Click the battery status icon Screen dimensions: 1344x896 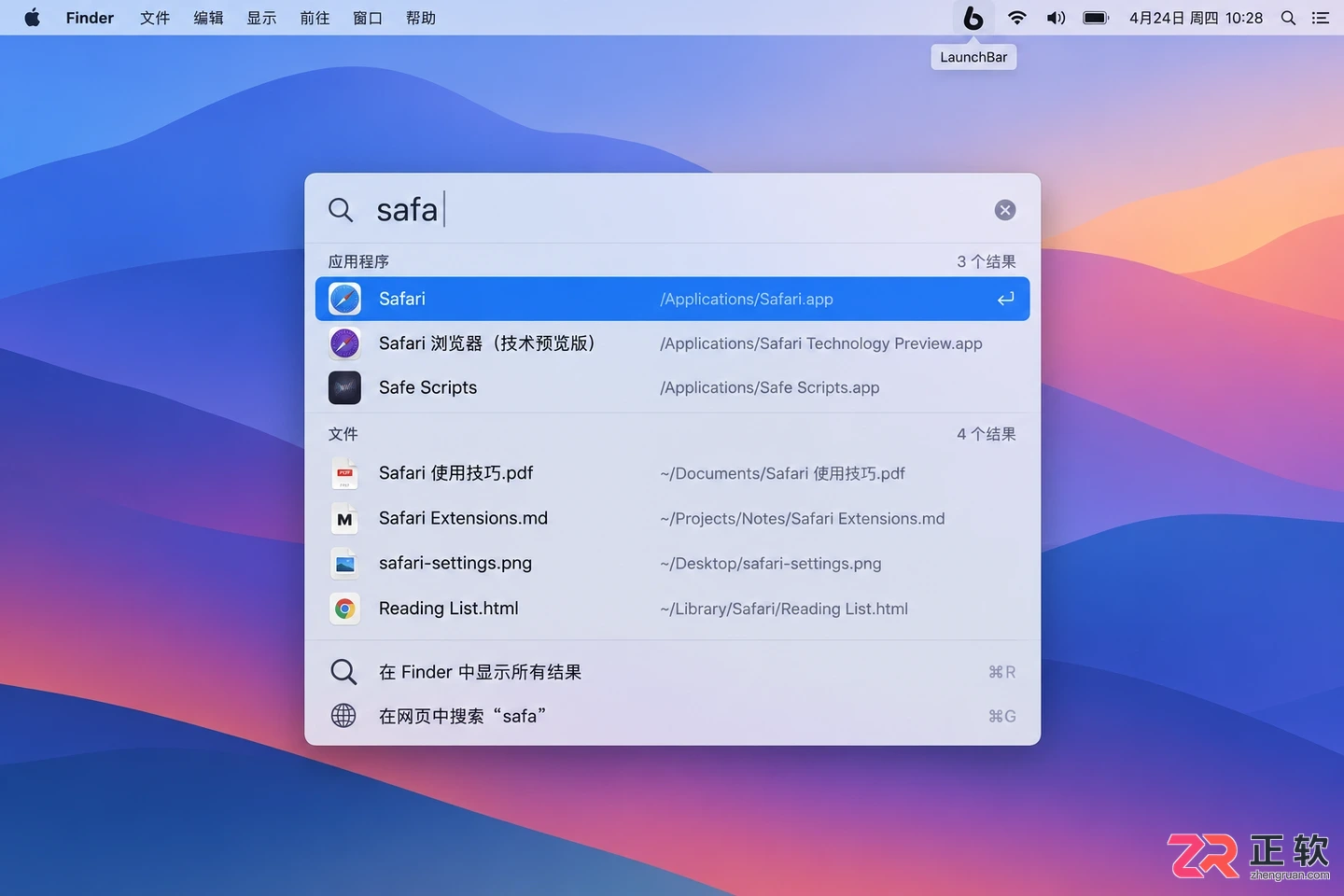click(x=1096, y=18)
